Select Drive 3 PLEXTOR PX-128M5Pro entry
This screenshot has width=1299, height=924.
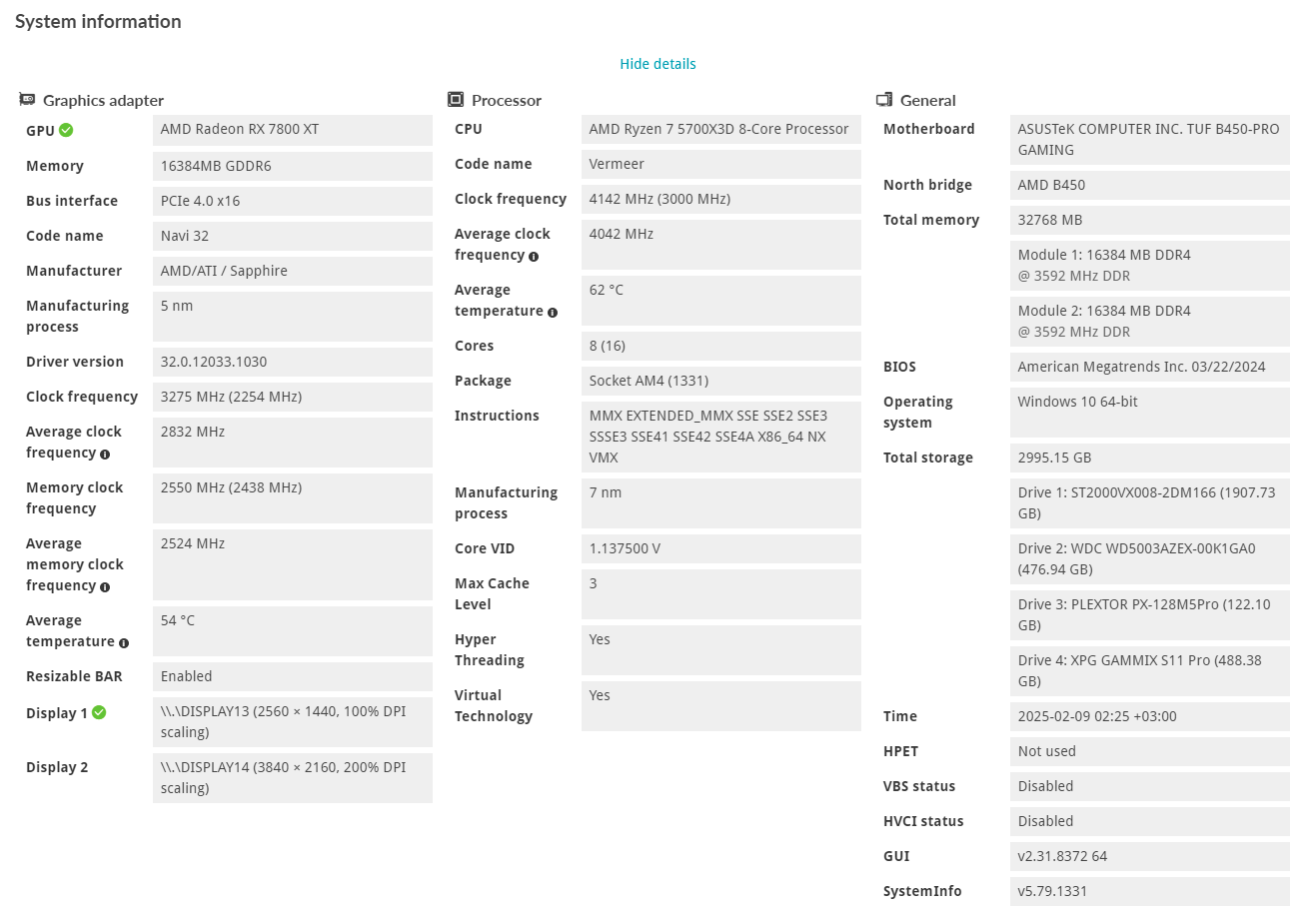[x=1150, y=615]
